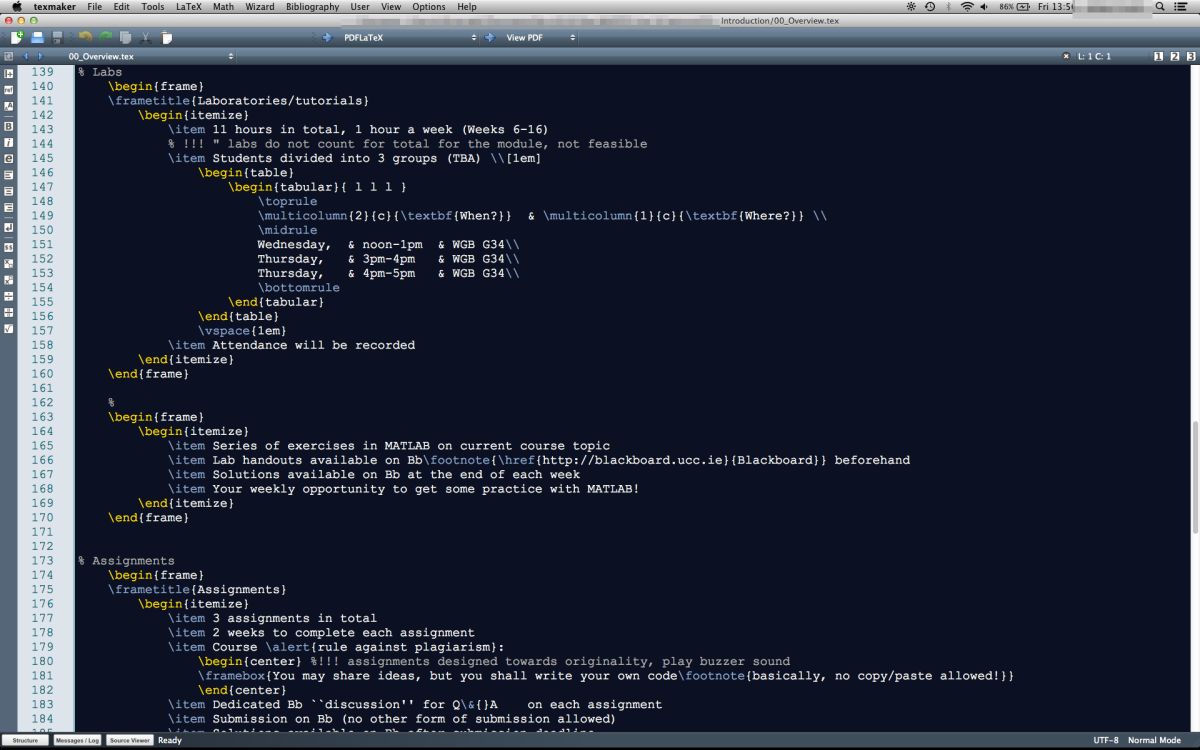The image size is (1200, 750).
Task: Toggle the Source Viewer panel
Action: click(x=129, y=740)
